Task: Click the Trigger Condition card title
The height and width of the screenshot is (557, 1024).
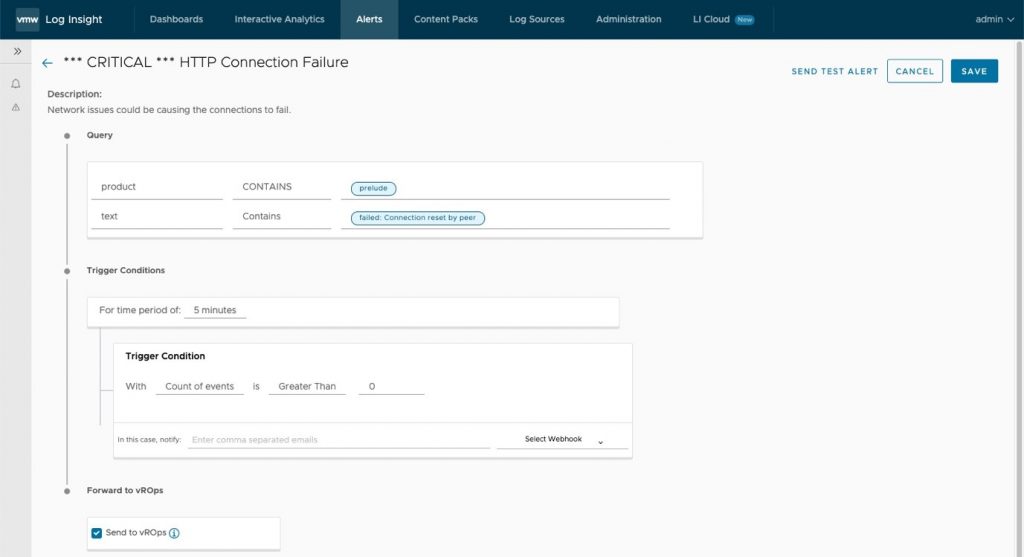Action: click(x=165, y=356)
